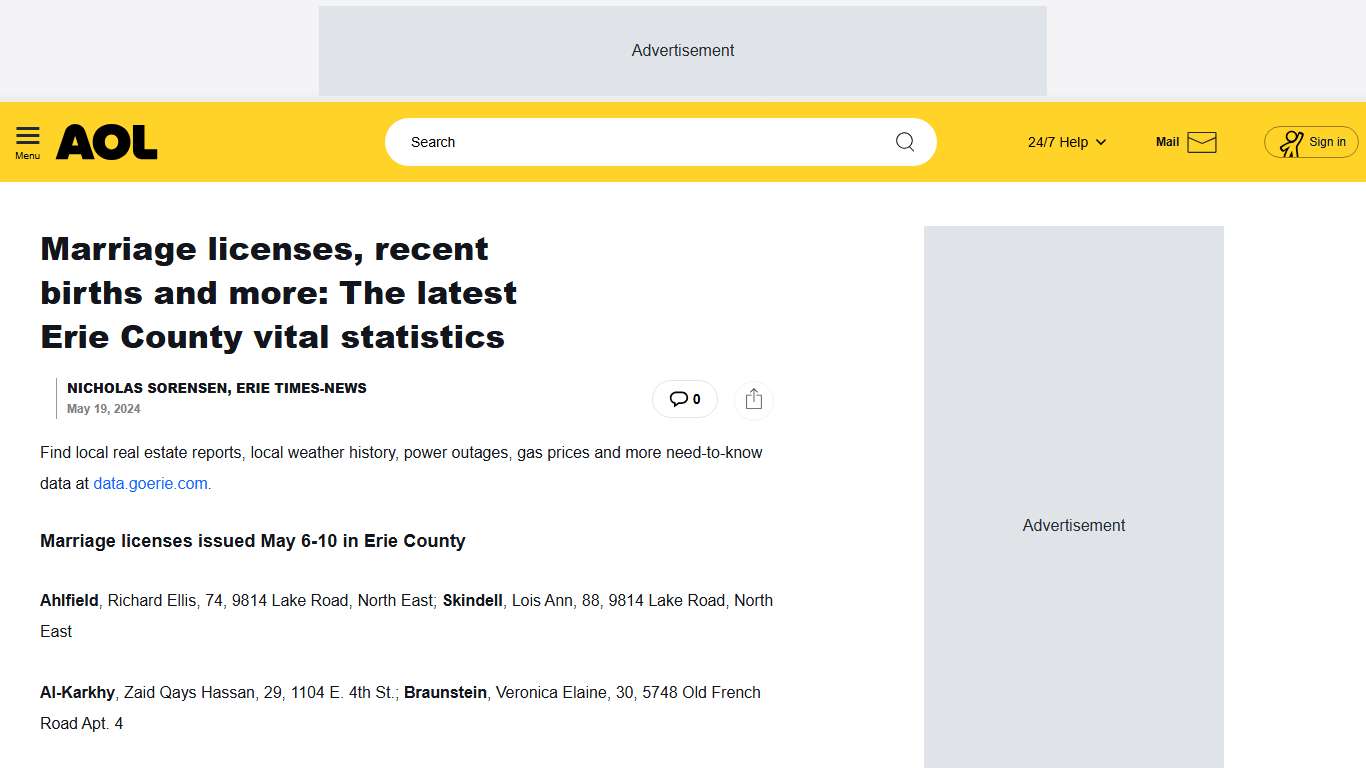Image resolution: width=1366 pixels, height=768 pixels.
Task: Click the Nicholas Sorensen author byline
Action: point(216,388)
